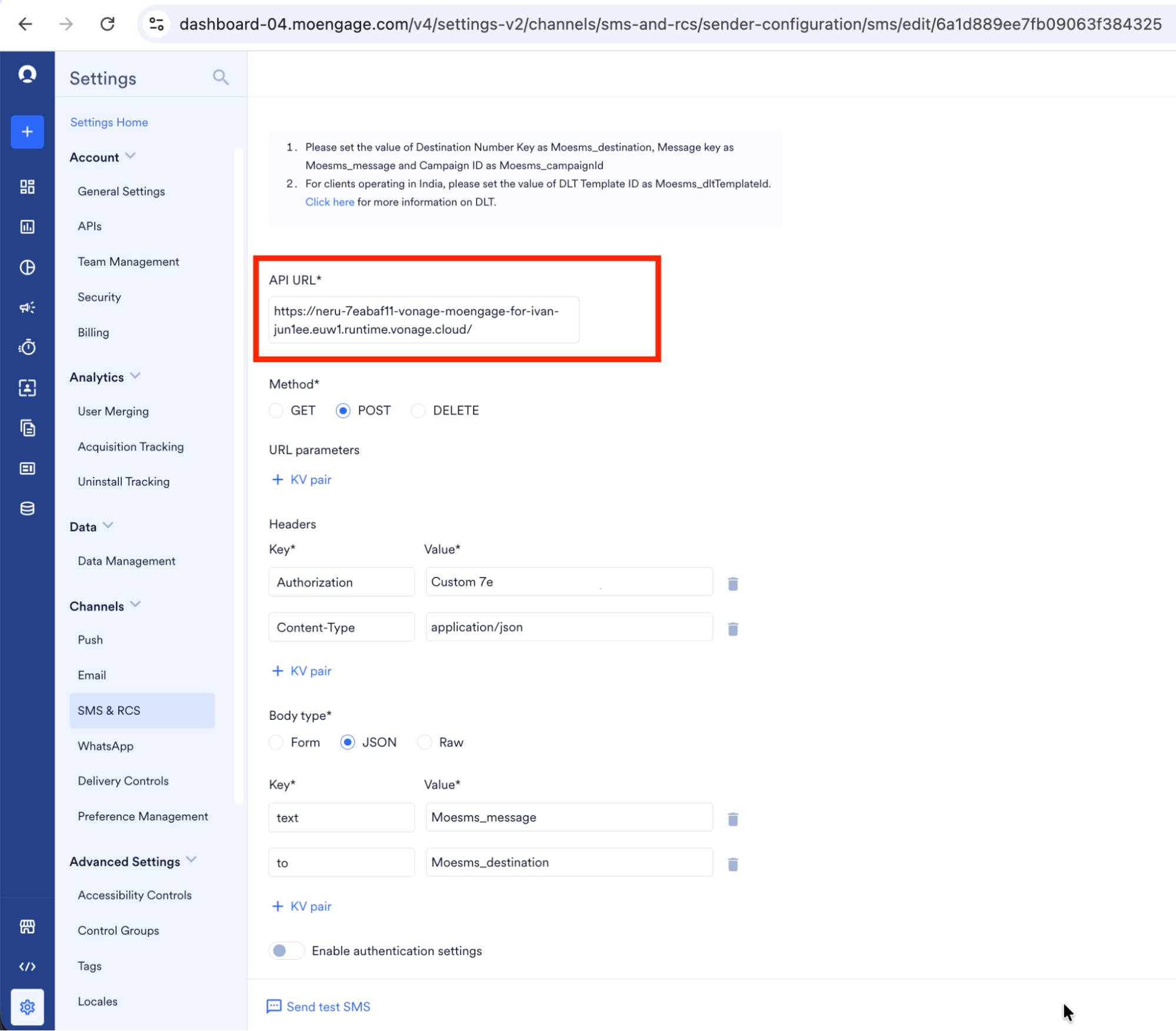
Task: Open Data Management menu item
Action: (x=126, y=561)
